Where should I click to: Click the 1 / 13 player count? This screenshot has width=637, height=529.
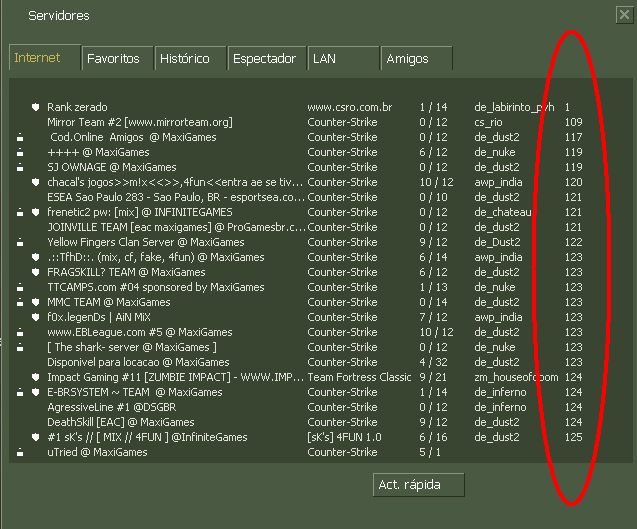click(x=433, y=288)
